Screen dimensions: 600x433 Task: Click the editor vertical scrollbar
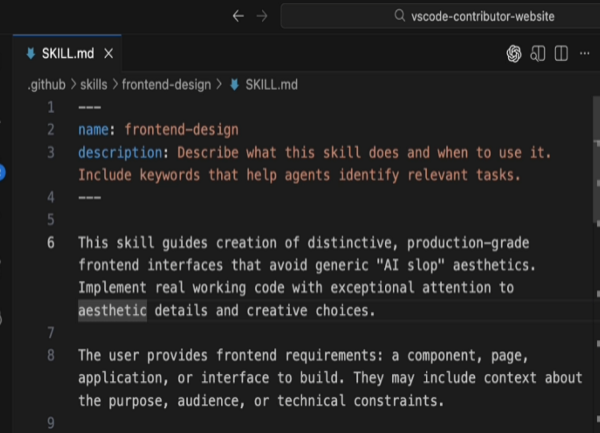click(x=597, y=161)
